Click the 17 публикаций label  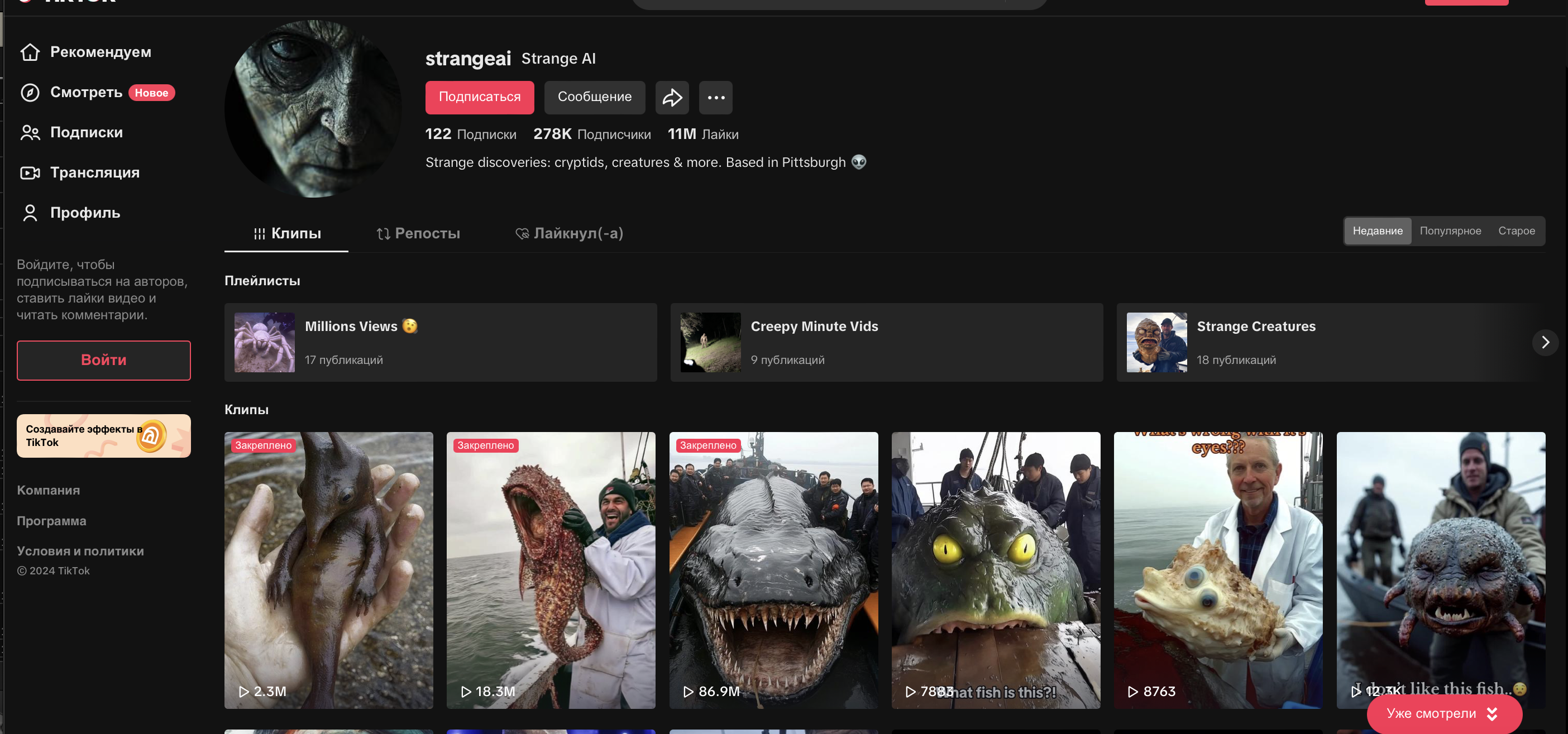(x=344, y=361)
